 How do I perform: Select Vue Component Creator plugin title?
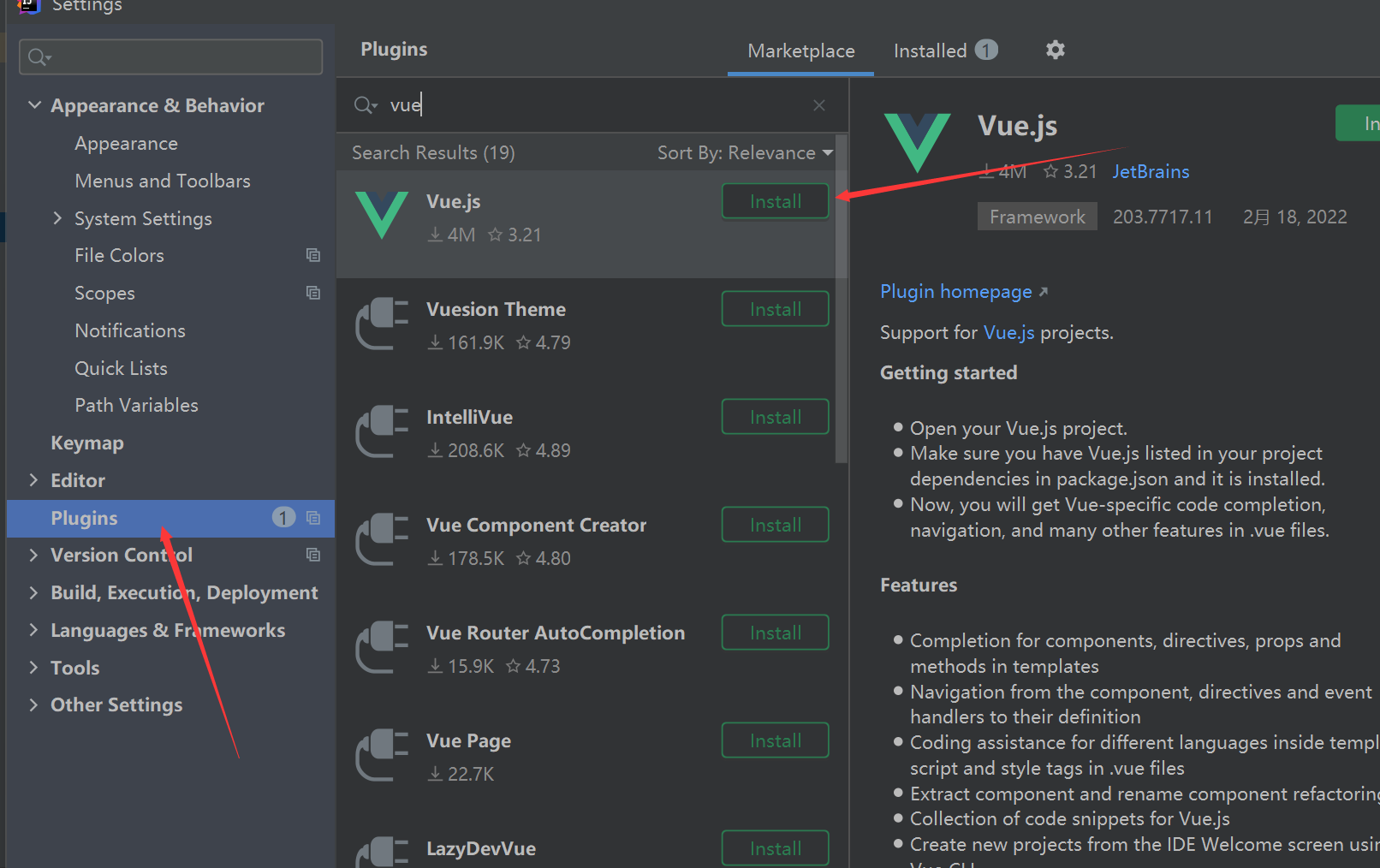(536, 525)
